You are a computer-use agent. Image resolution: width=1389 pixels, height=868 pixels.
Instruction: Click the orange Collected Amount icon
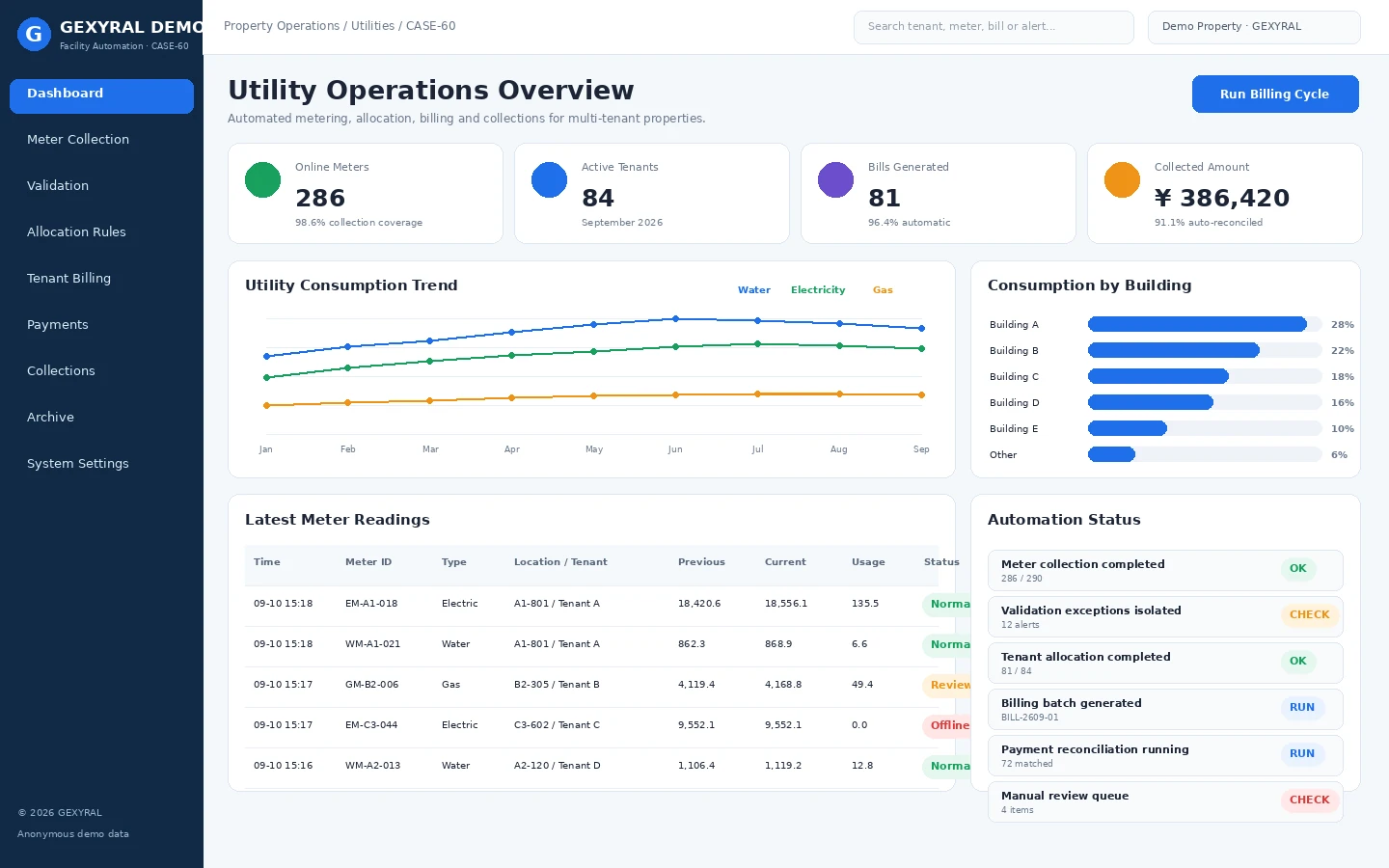pos(1122,179)
